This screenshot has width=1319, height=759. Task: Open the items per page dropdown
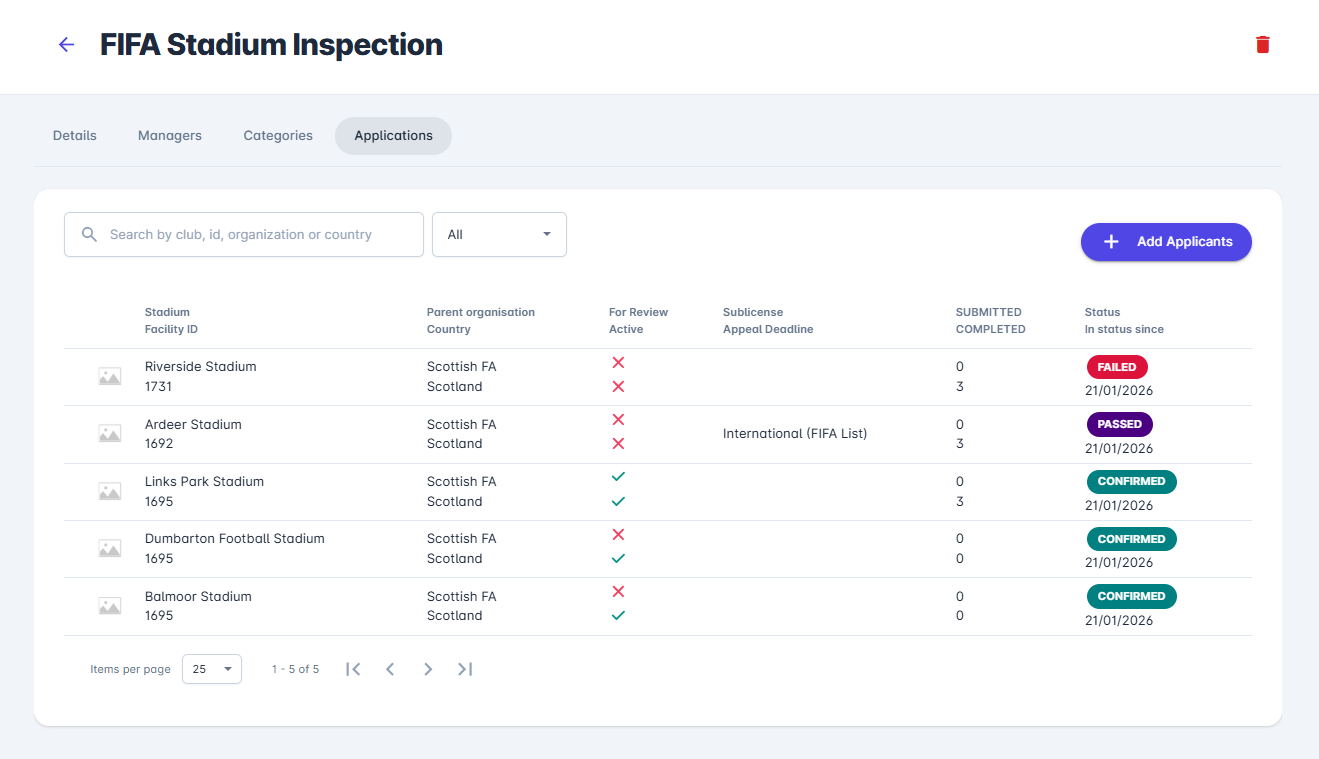(211, 669)
